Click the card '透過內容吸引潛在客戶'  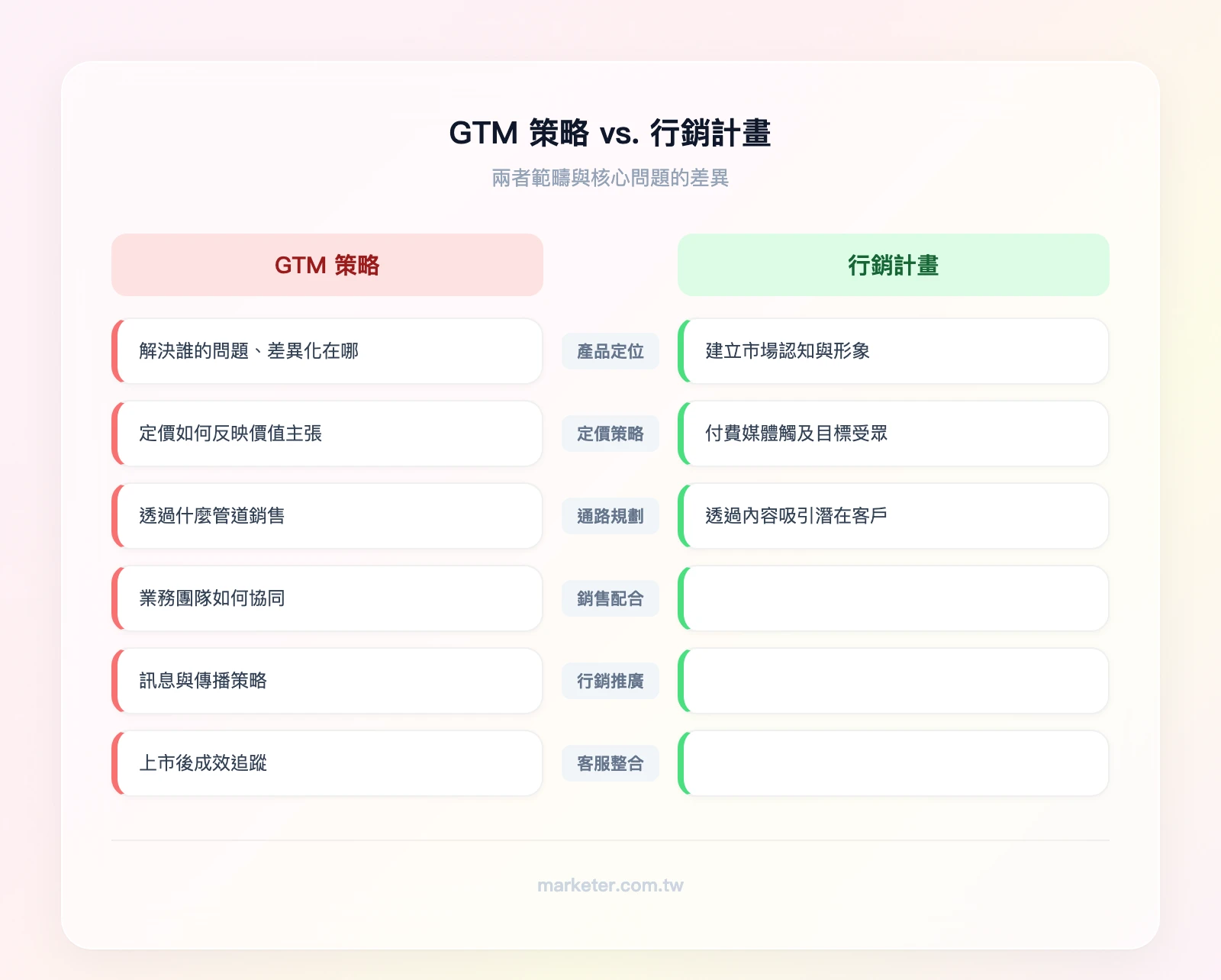(893, 516)
